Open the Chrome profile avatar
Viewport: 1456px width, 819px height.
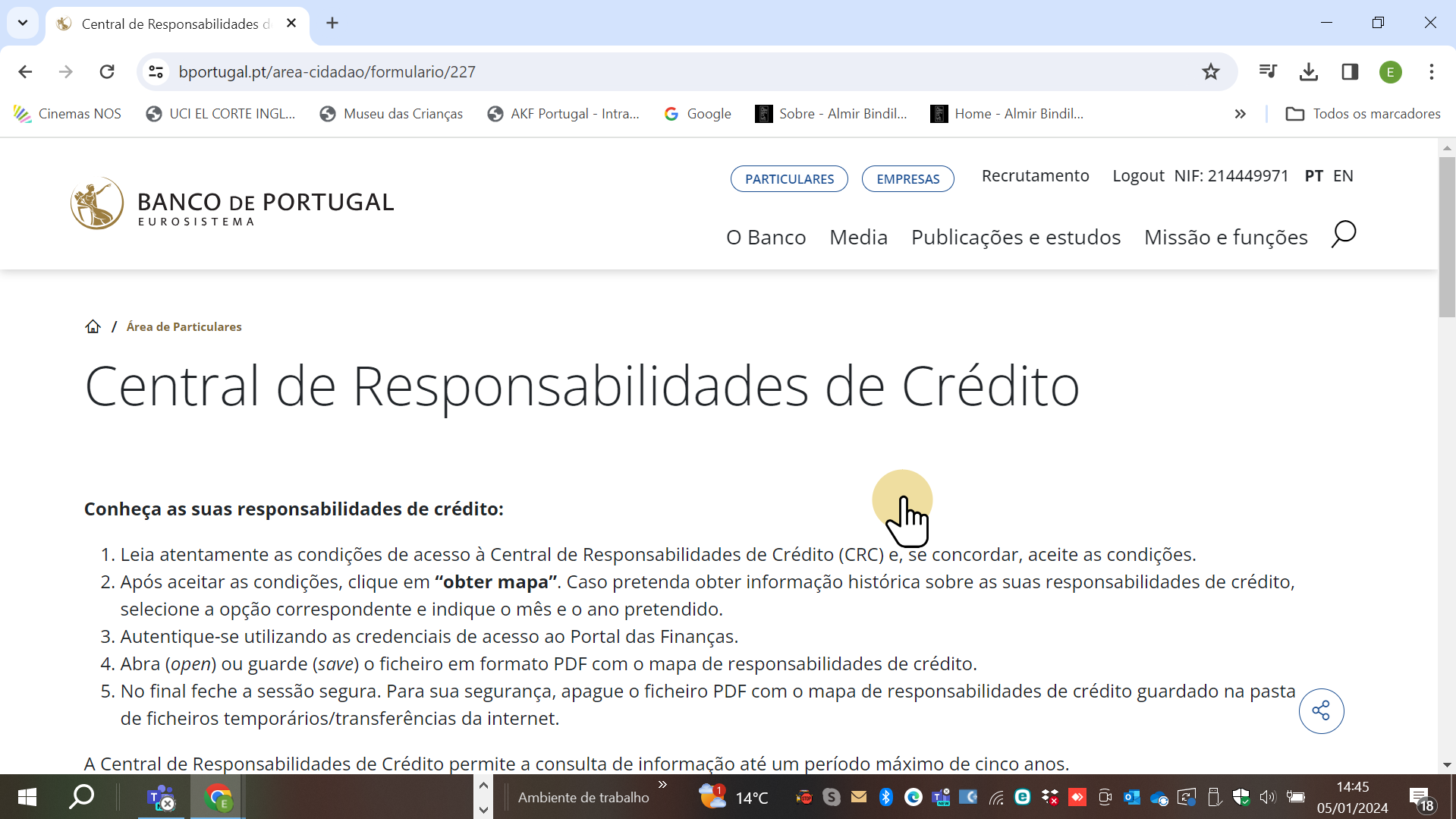(1390, 72)
